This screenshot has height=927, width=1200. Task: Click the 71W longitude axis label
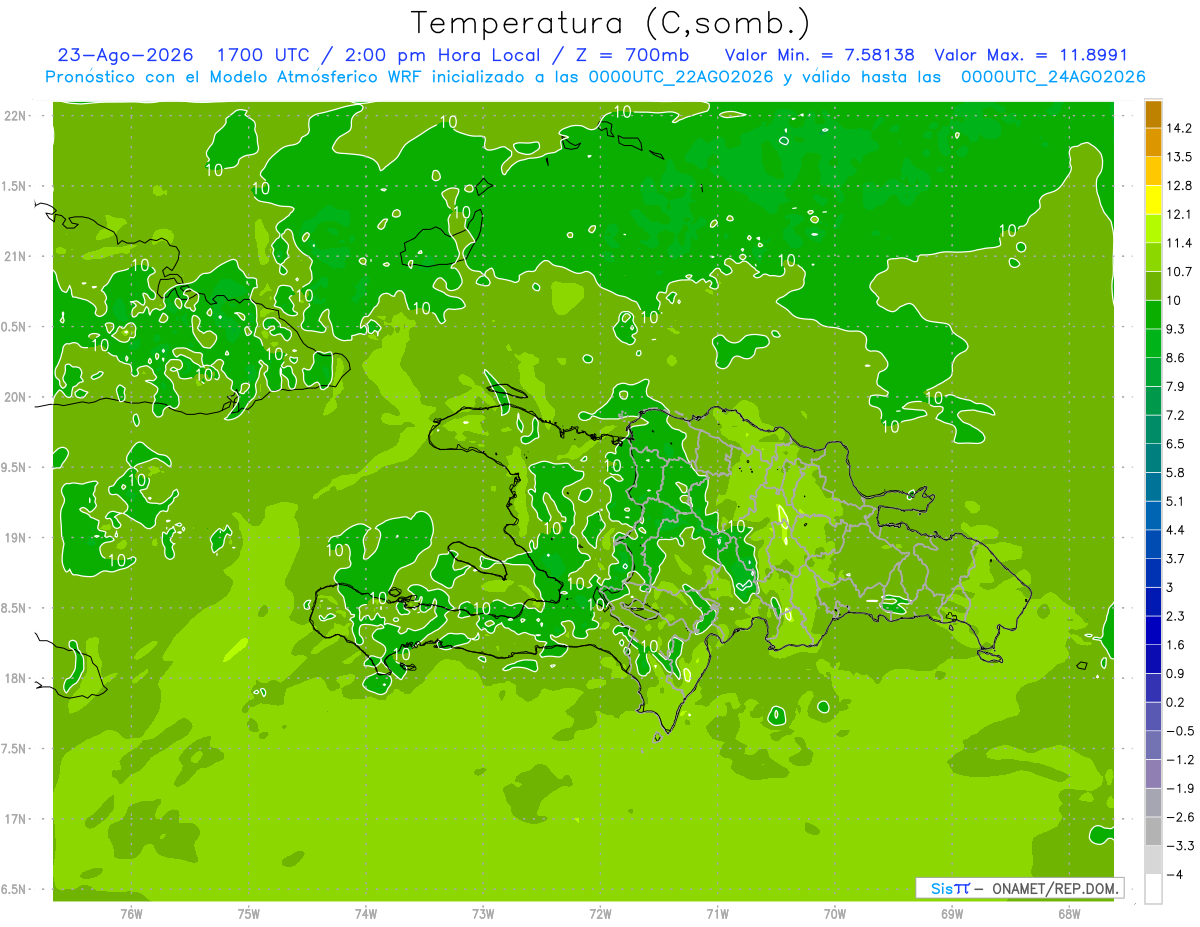[x=717, y=914]
